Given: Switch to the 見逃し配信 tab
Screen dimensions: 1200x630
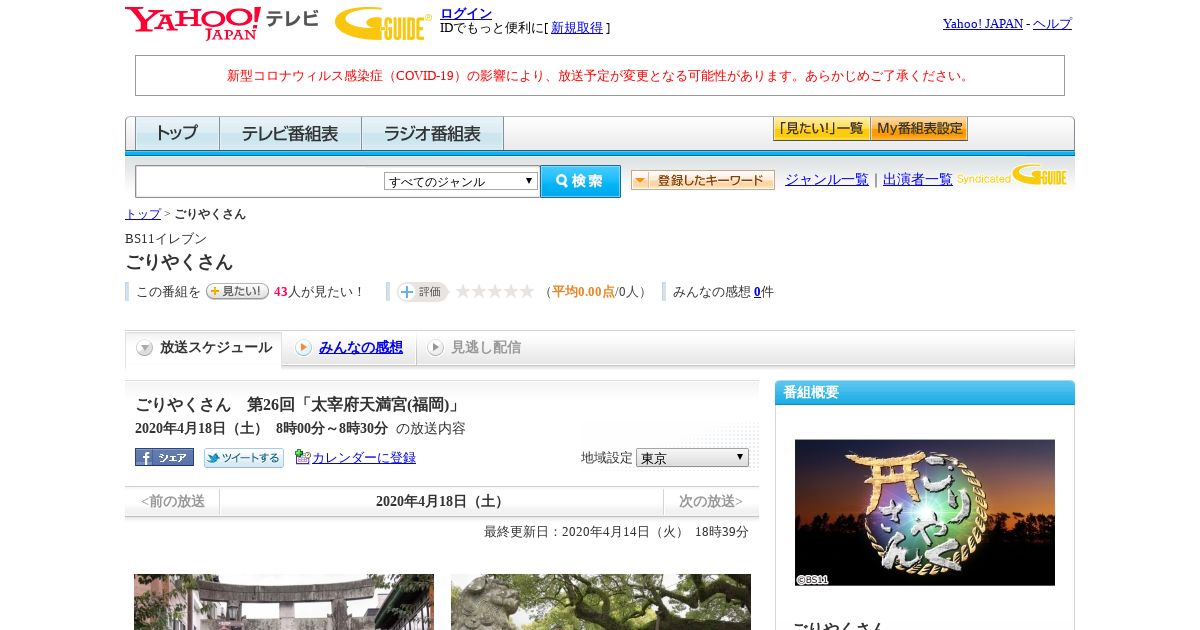Looking at the screenshot, I should (474, 348).
